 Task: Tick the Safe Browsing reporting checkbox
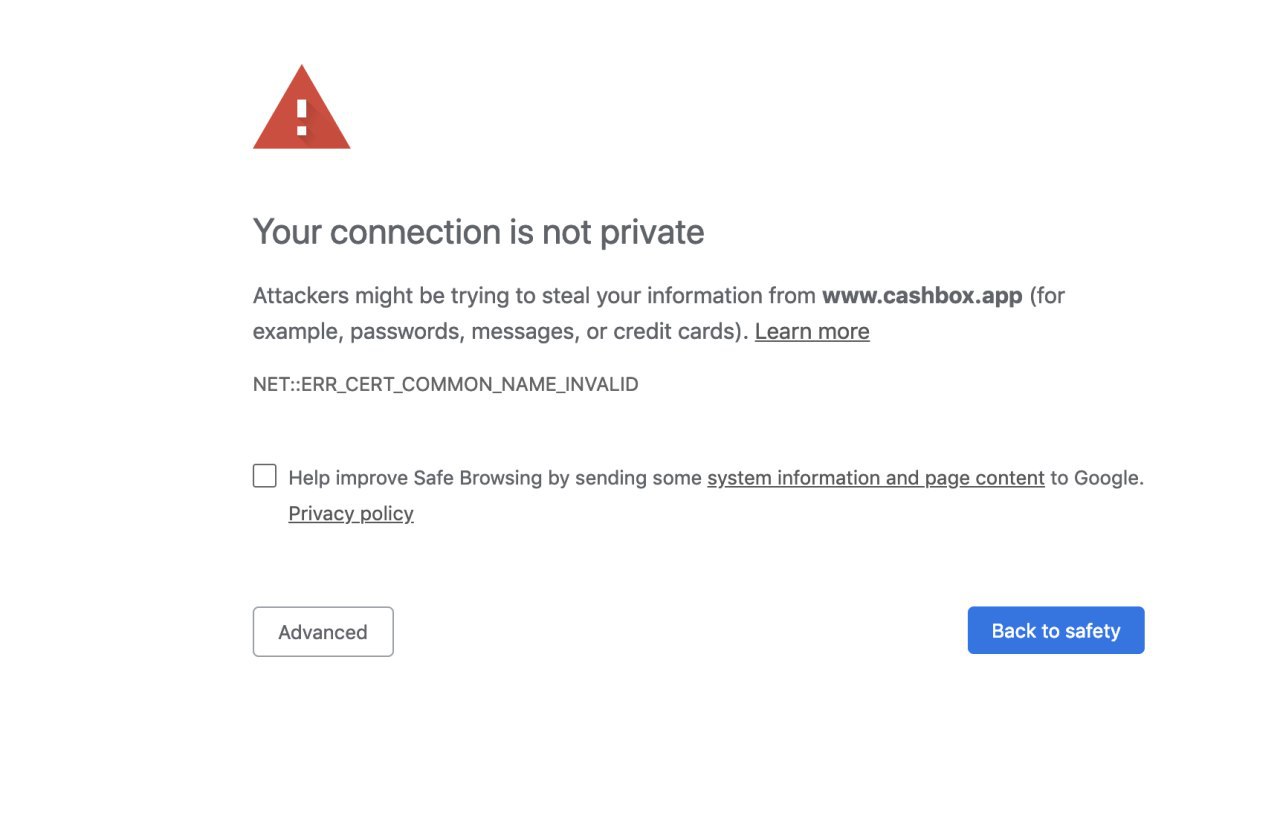point(265,476)
